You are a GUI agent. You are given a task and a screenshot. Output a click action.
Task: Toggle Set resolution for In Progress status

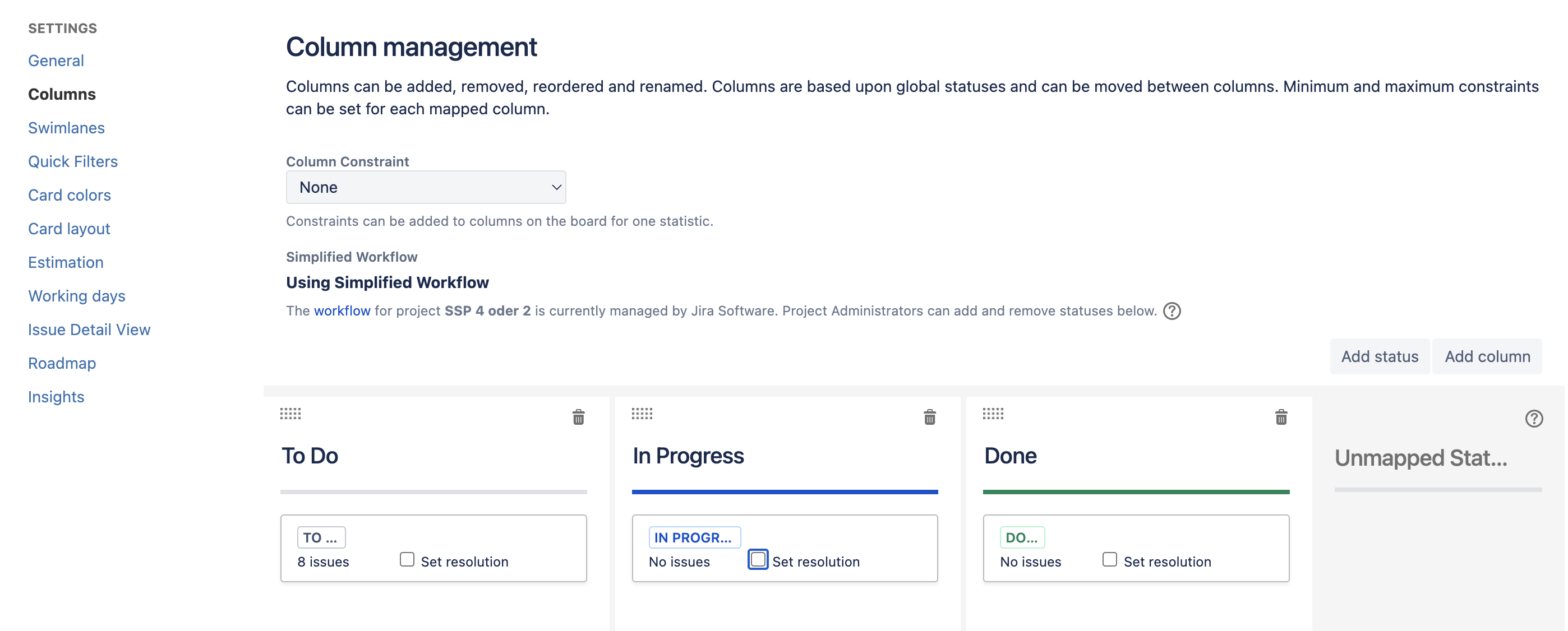point(758,559)
